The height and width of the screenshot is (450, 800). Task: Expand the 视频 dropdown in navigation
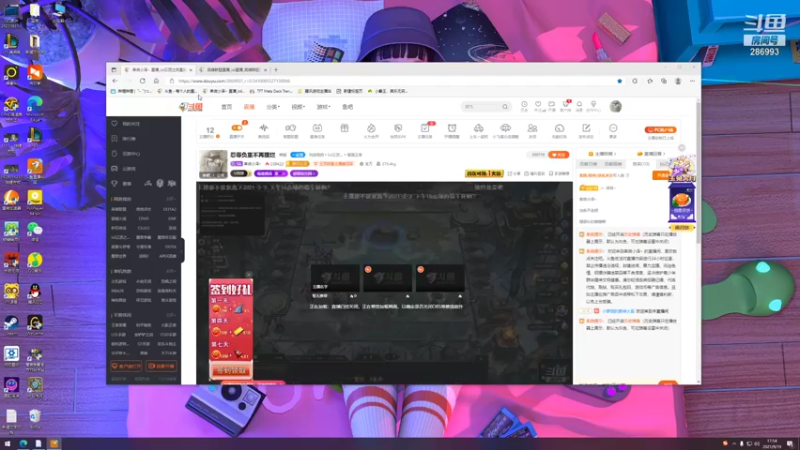[298, 107]
